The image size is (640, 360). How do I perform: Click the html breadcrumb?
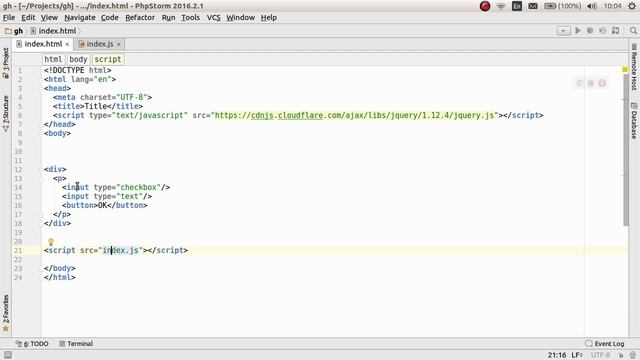(x=53, y=59)
